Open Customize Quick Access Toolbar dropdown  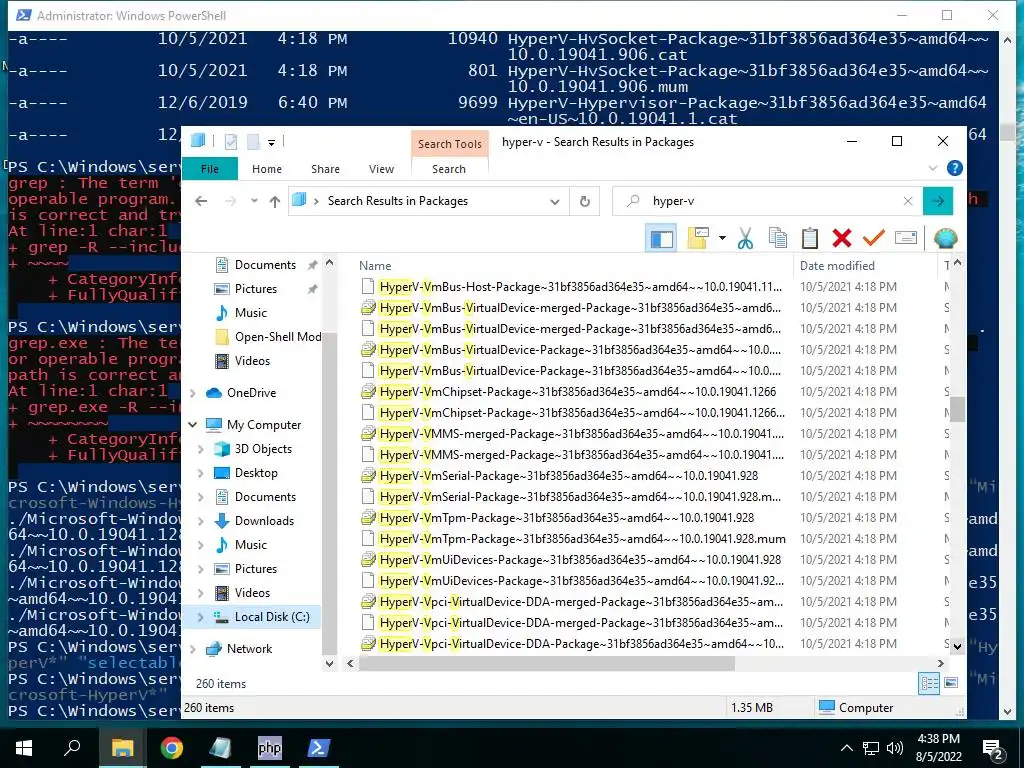click(272, 142)
